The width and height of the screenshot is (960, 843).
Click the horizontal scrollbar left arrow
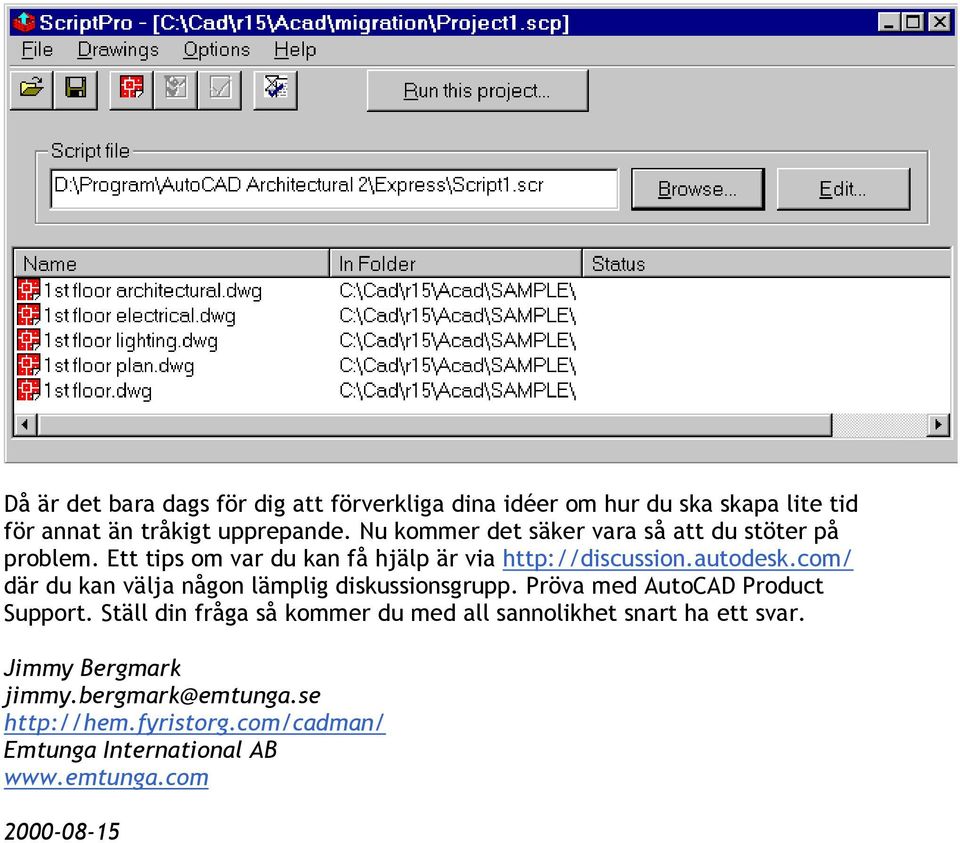[x=25, y=424]
